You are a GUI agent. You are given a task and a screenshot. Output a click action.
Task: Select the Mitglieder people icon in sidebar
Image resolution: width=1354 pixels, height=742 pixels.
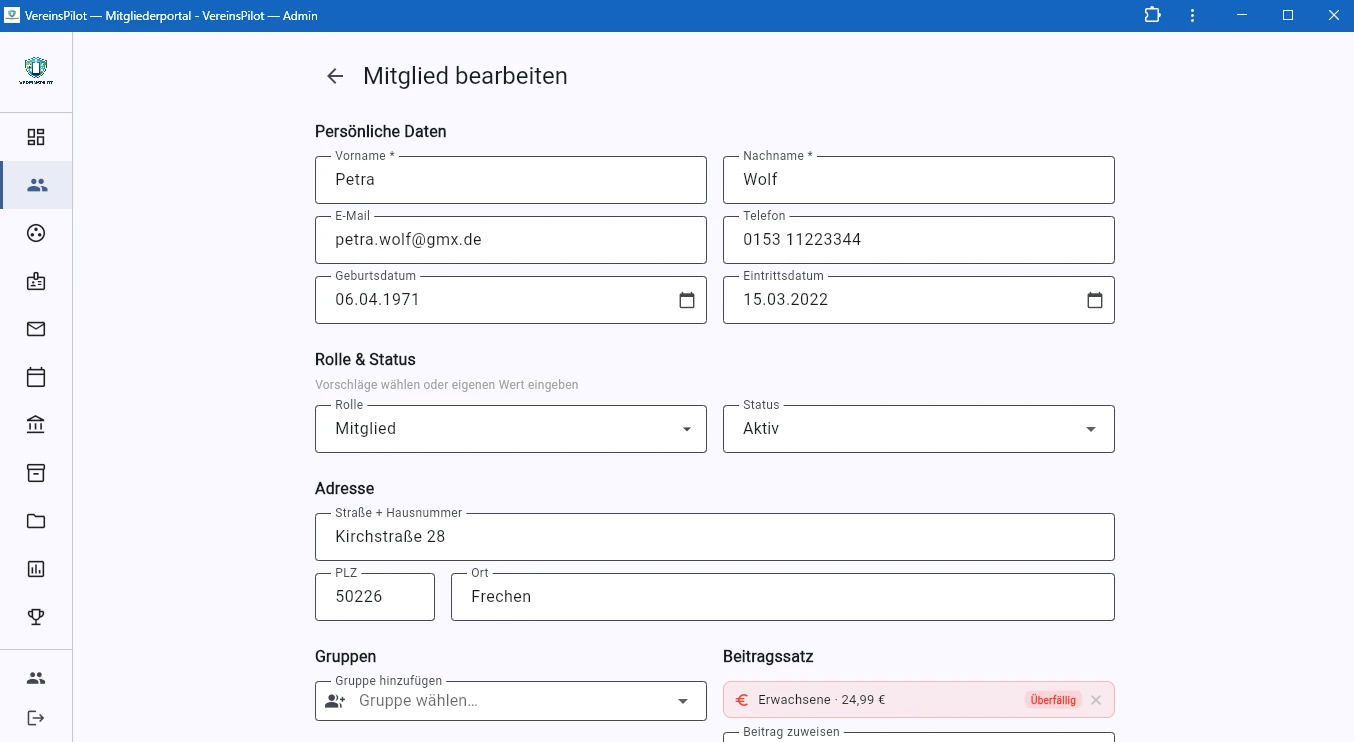(36, 185)
